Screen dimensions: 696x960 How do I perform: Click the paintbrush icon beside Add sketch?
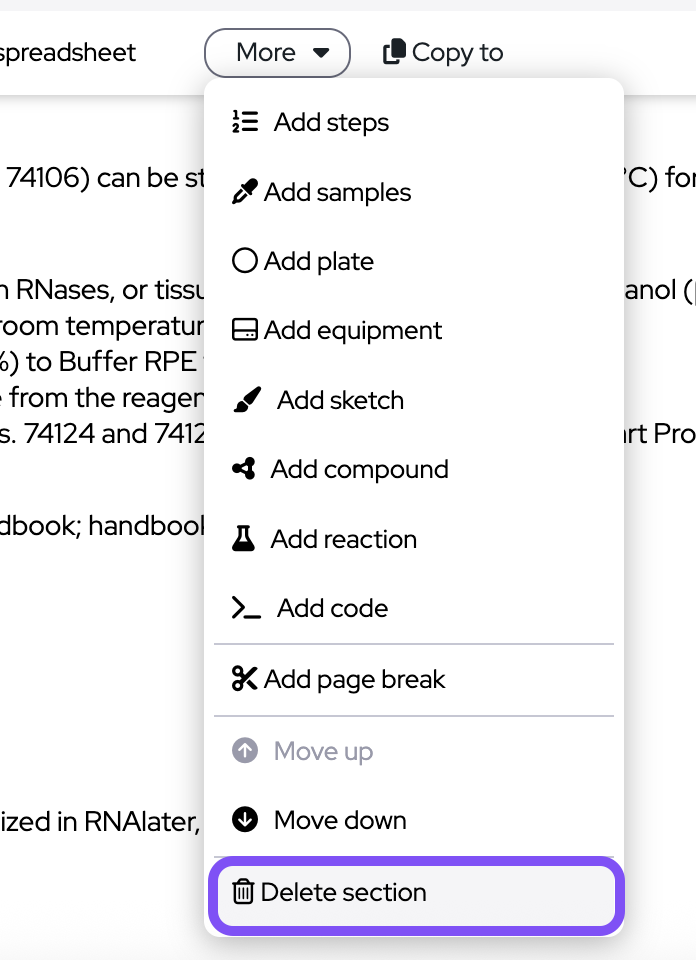(246, 400)
